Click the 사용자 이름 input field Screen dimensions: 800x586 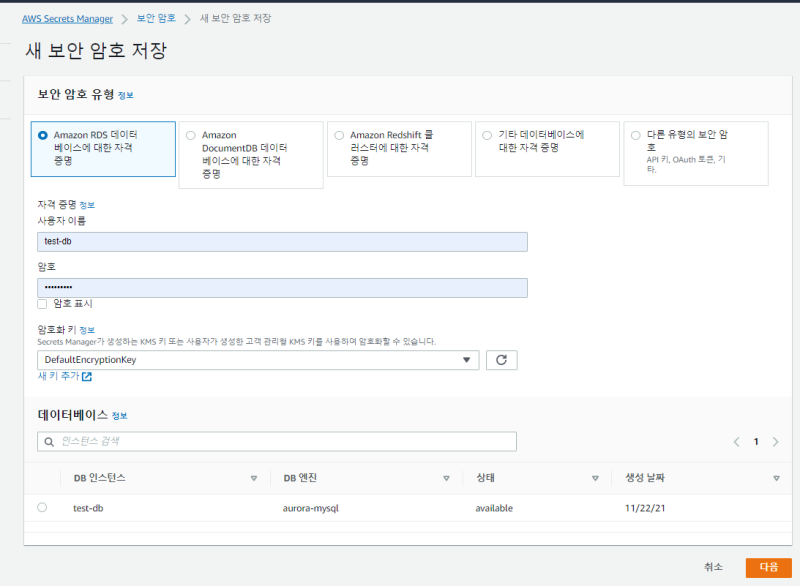tap(282, 242)
